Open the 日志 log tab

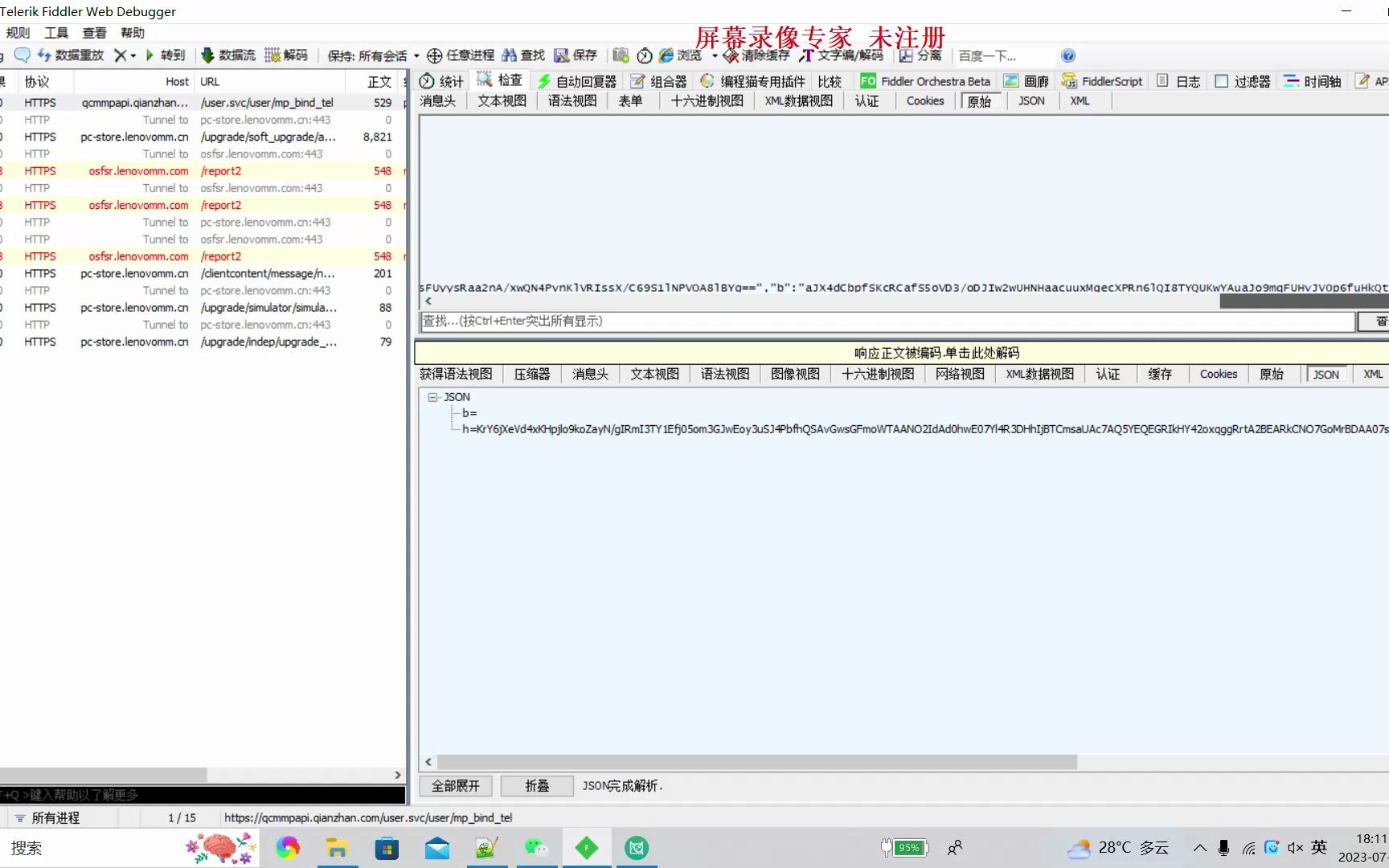click(x=1178, y=81)
